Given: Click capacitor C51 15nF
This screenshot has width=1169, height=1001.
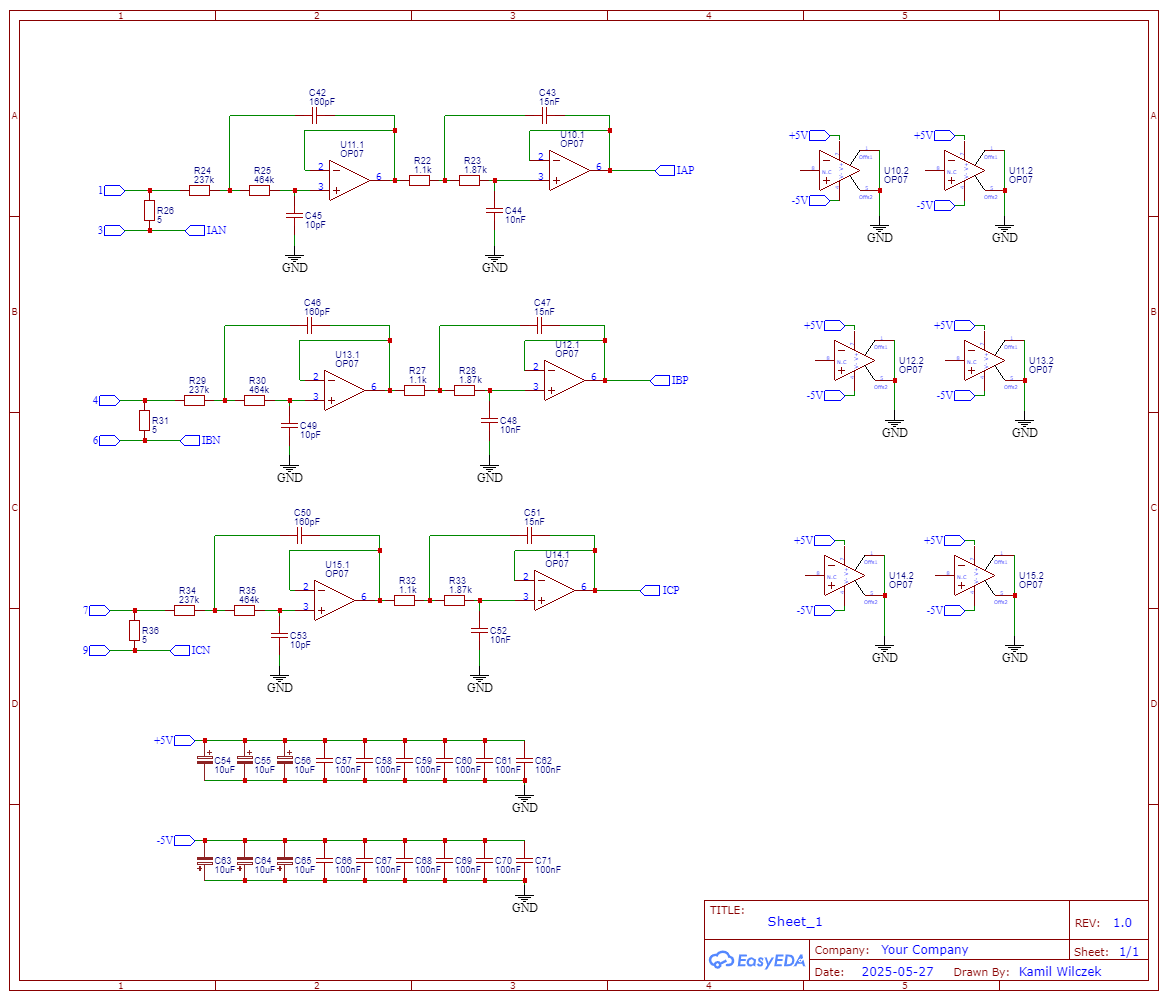Looking at the screenshot, I should (x=529, y=536).
